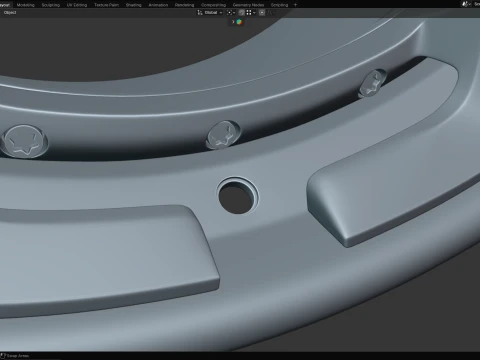This screenshot has height=360, width=480.
Task: Open the transform pivot point dropdown
Action: tap(231, 13)
